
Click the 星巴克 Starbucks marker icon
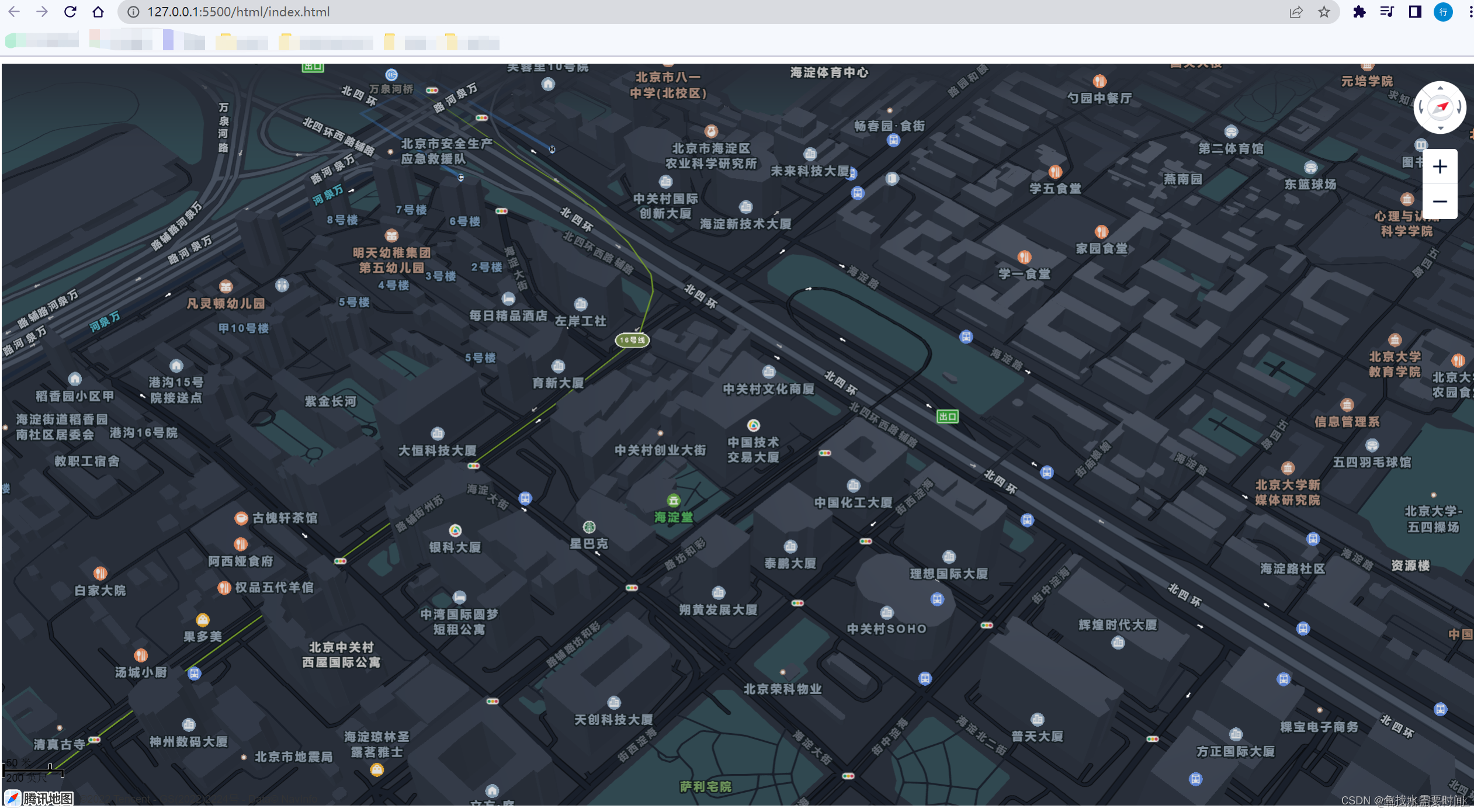pyautogui.click(x=589, y=528)
